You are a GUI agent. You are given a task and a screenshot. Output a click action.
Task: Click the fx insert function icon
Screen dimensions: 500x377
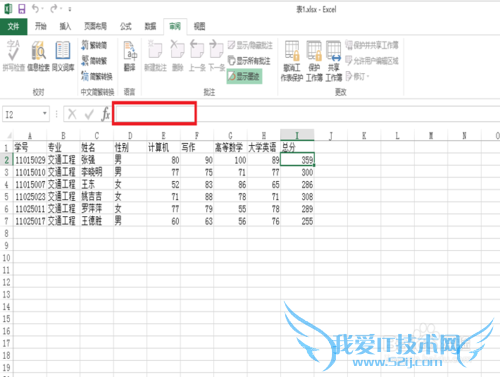106,114
